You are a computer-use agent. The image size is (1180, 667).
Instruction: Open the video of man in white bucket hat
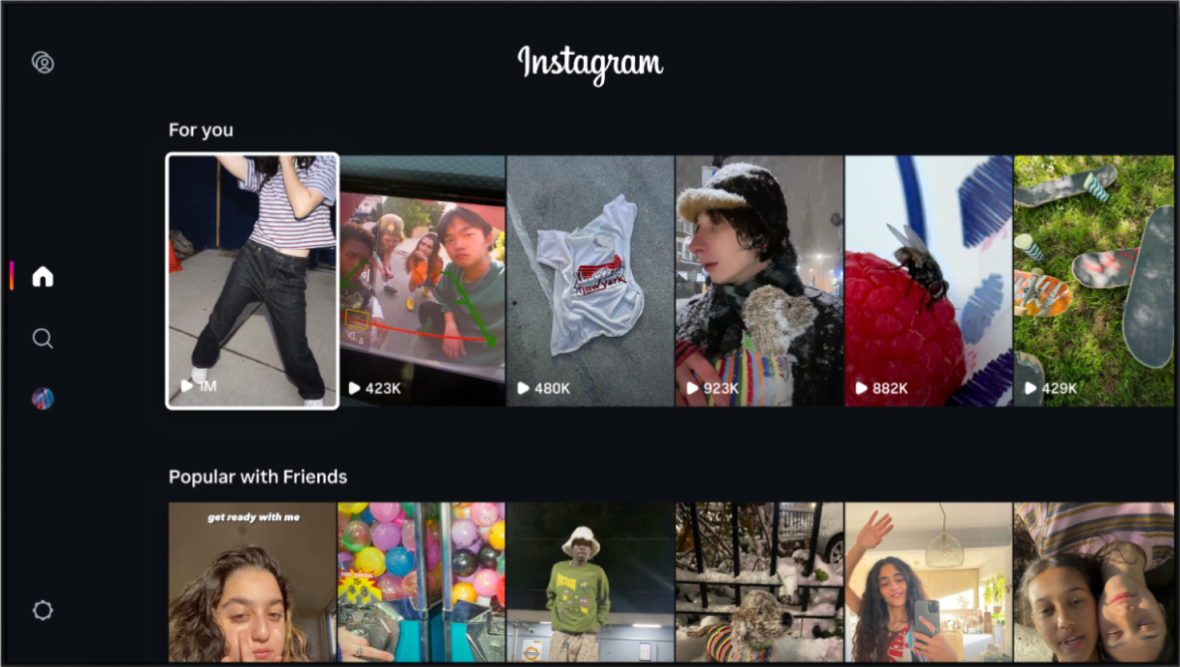590,582
